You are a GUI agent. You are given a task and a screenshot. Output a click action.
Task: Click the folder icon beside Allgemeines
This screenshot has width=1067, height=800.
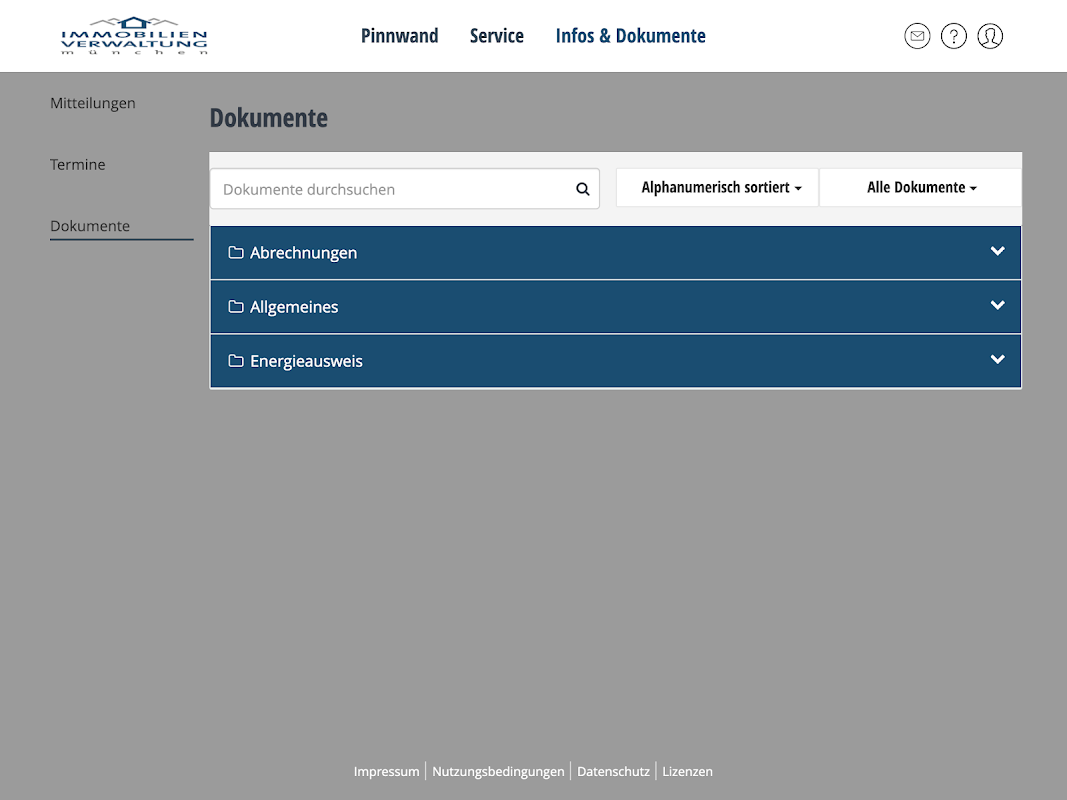point(235,307)
